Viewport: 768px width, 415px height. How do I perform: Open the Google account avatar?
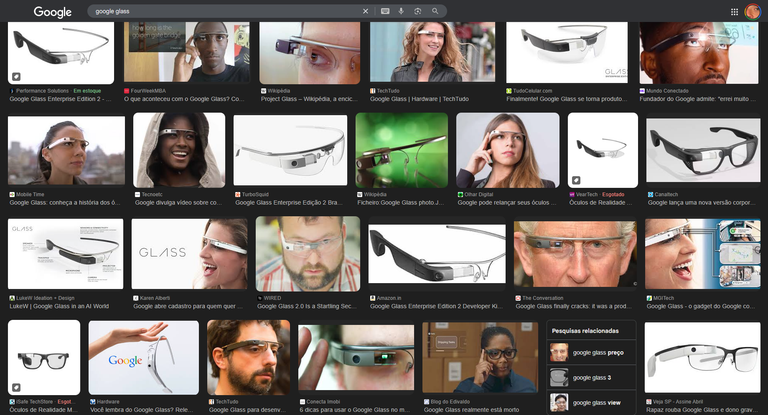click(x=752, y=11)
